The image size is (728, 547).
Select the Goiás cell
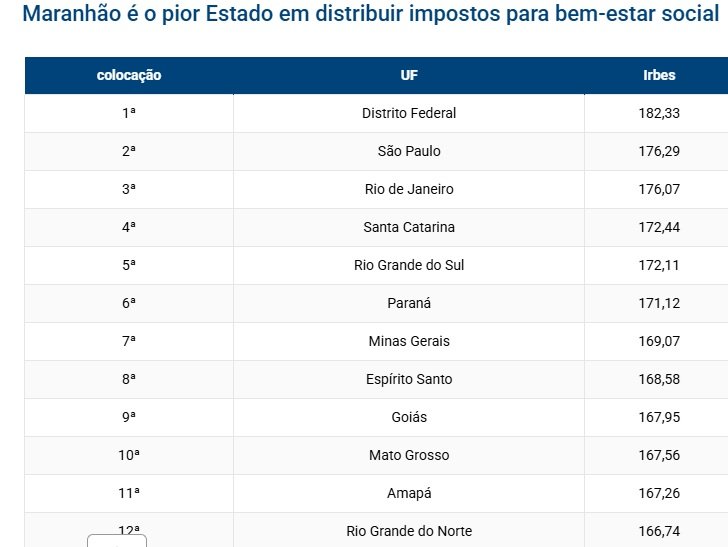(409, 417)
